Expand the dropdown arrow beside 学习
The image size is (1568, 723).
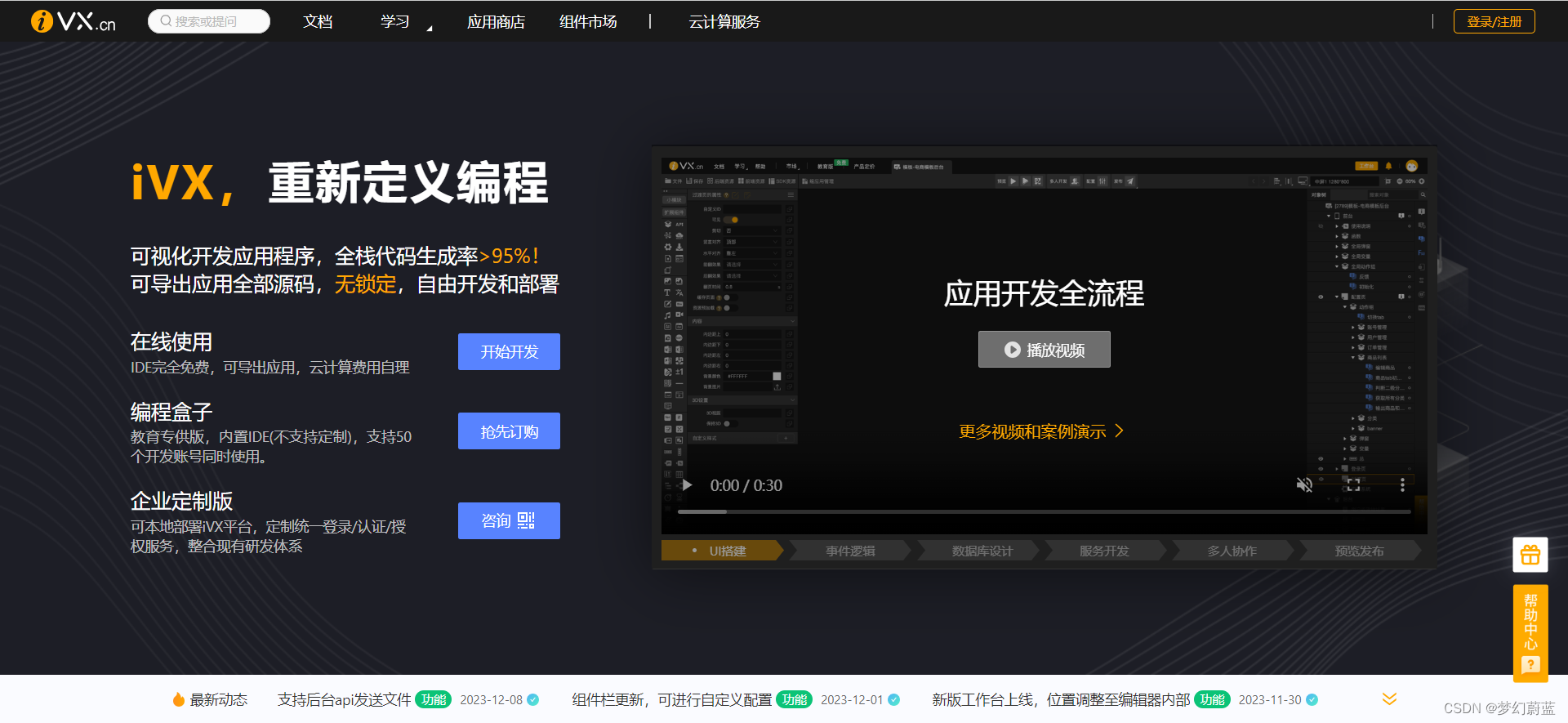(x=430, y=29)
